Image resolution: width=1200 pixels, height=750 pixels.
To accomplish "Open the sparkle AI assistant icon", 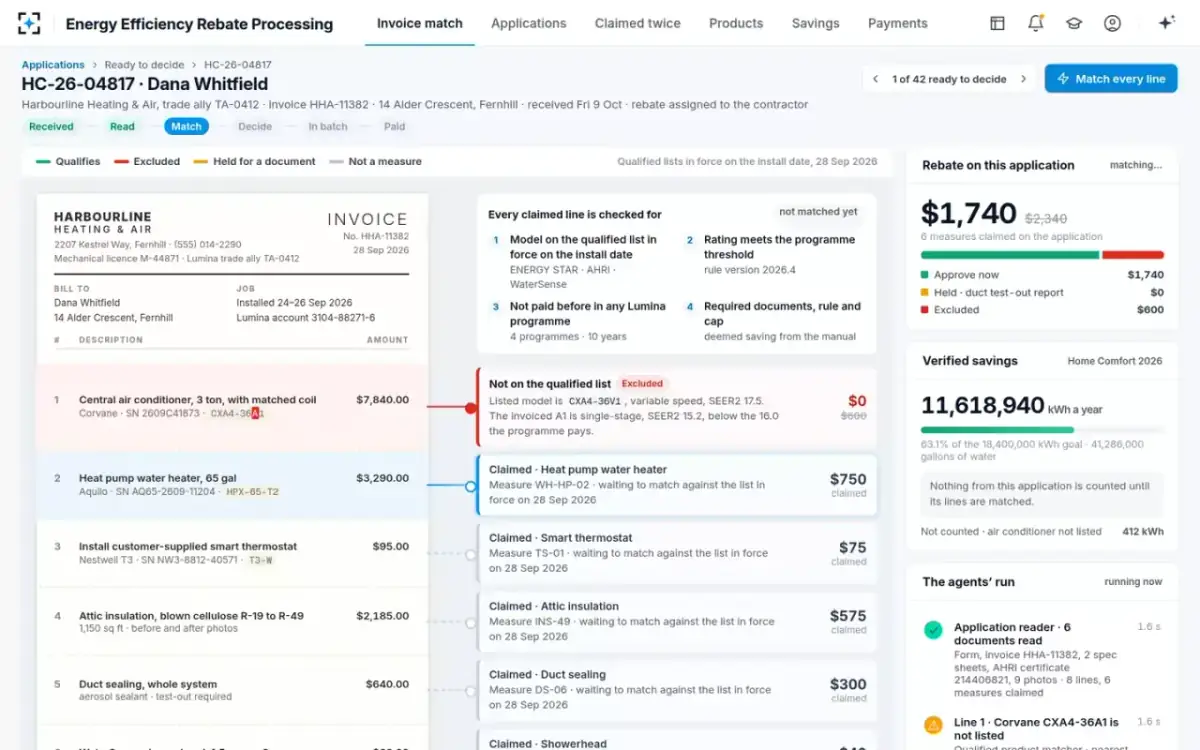I will [x=1166, y=23].
